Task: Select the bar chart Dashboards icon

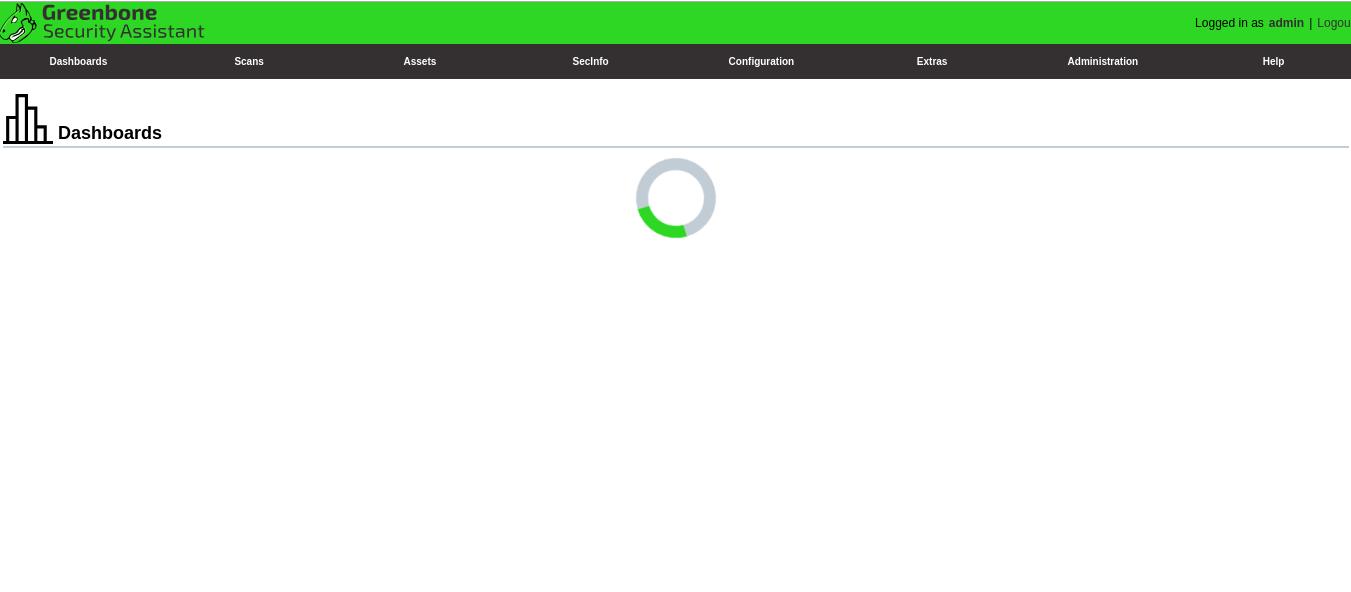Action: click(27, 119)
